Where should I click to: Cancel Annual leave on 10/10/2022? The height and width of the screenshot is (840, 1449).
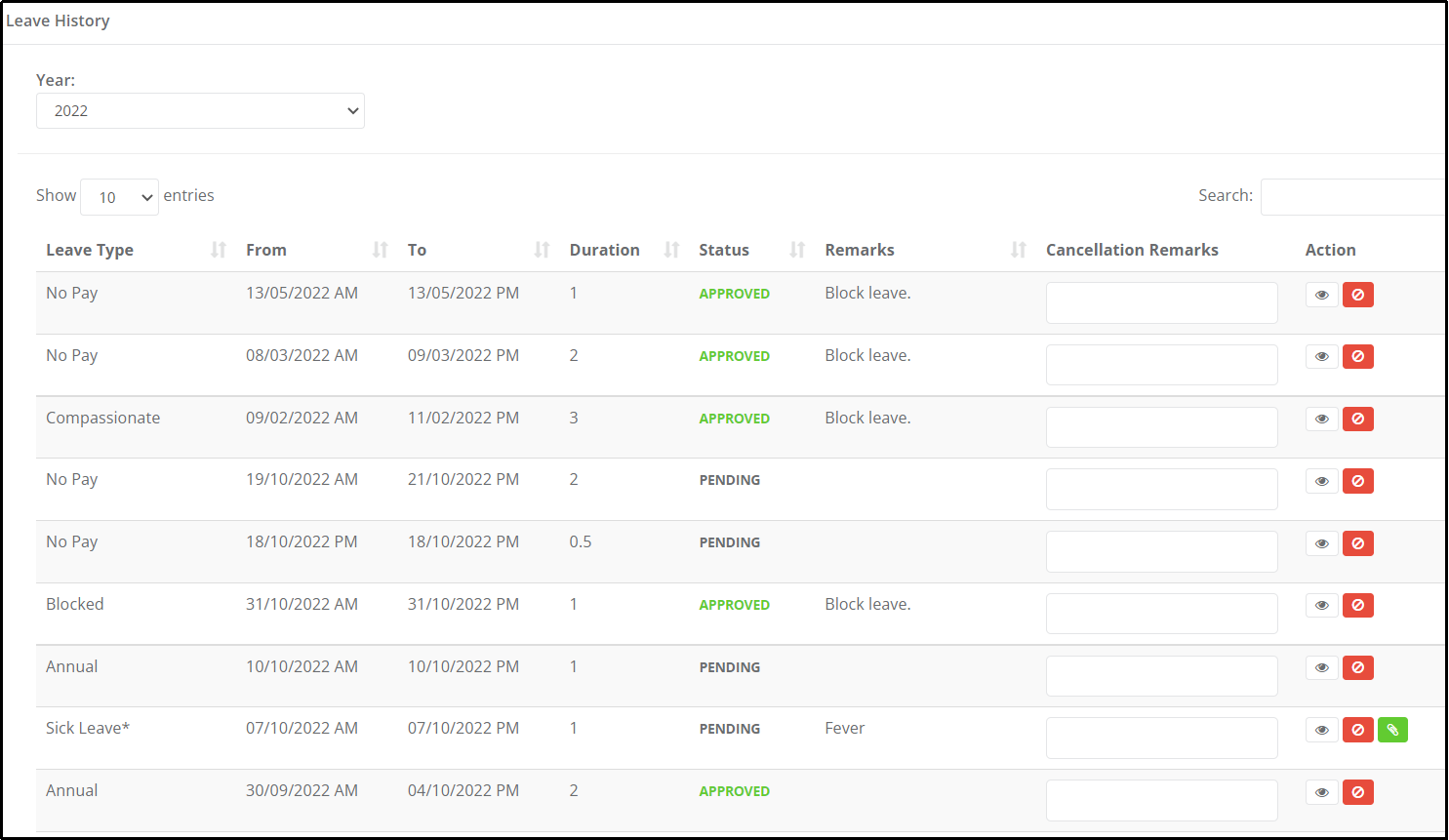point(1357,668)
